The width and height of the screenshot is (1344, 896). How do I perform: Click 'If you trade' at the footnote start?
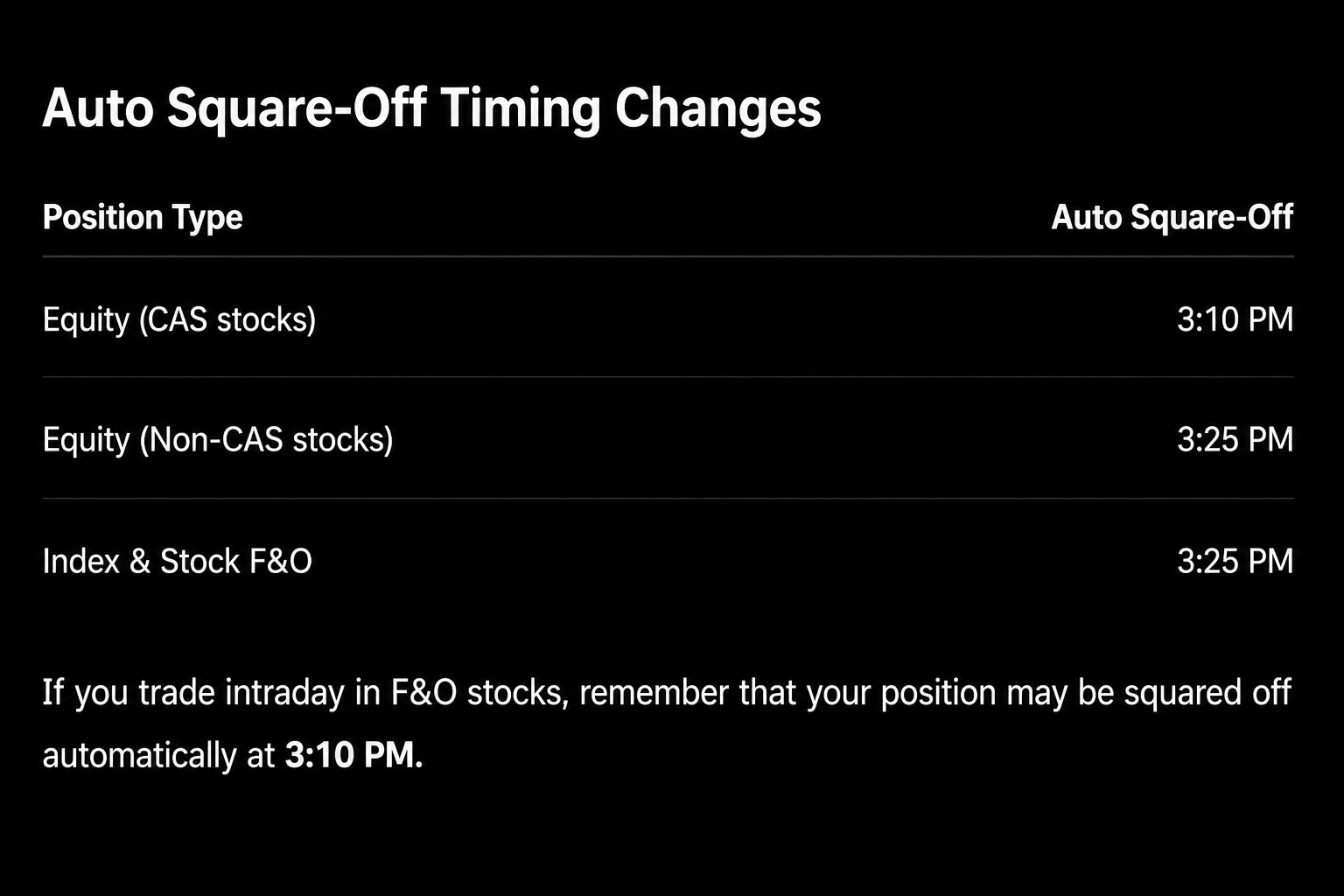coord(129,693)
